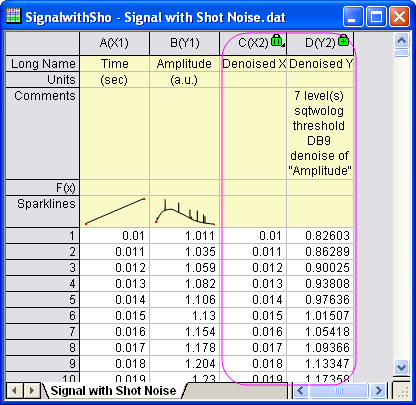Click the next sheet tab arrow
Viewport: 416px width, 405px height.
(x=31, y=390)
